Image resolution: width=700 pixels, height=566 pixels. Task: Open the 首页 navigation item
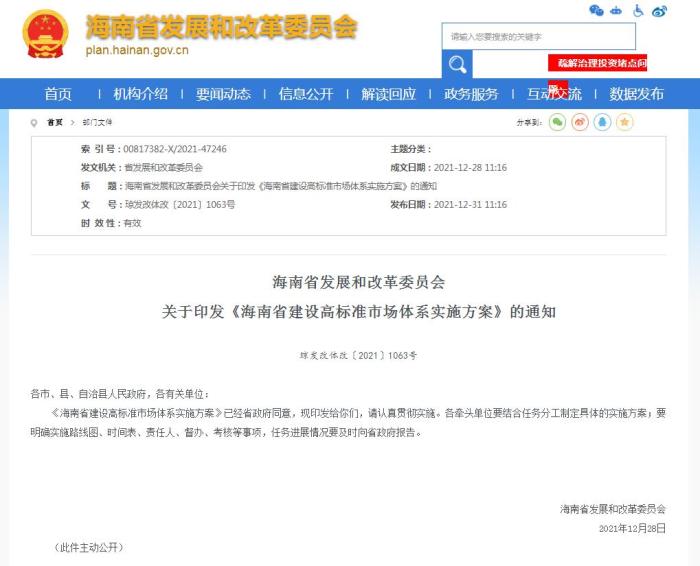58,94
